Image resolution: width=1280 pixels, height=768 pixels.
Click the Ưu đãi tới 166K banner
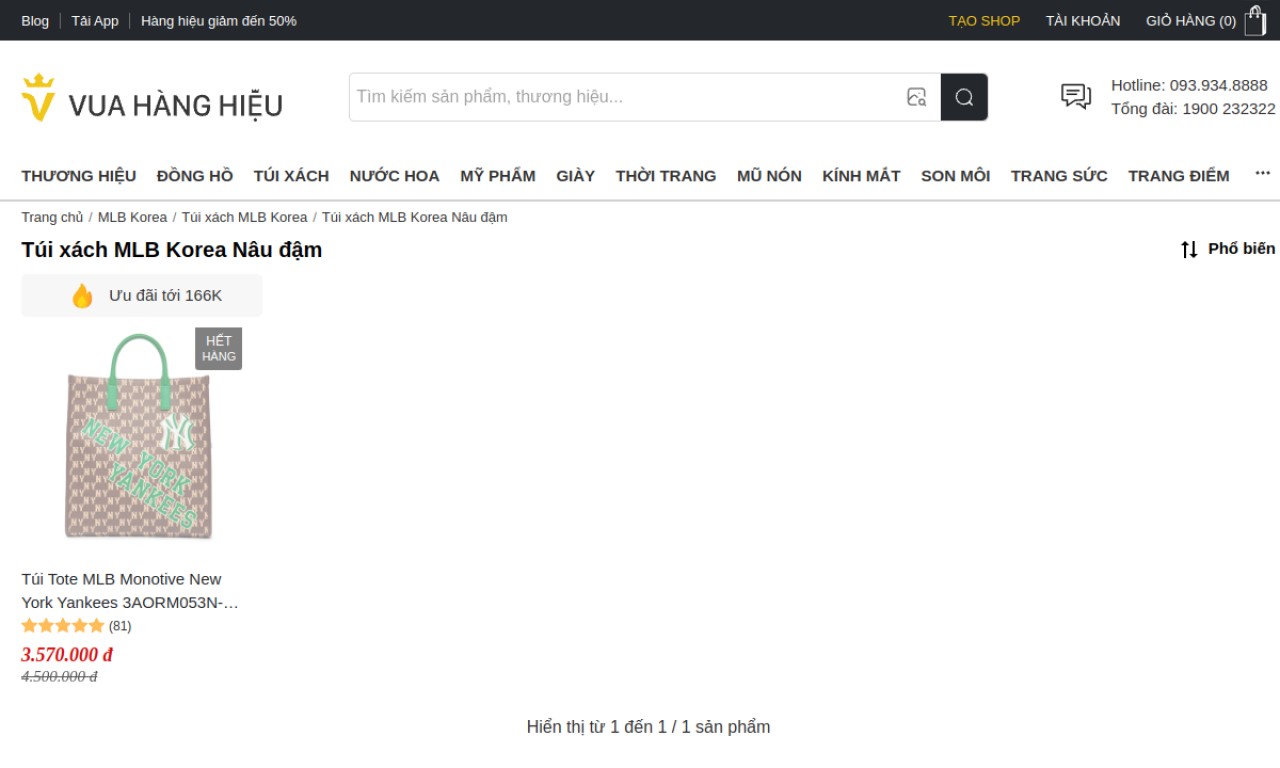[x=142, y=296]
